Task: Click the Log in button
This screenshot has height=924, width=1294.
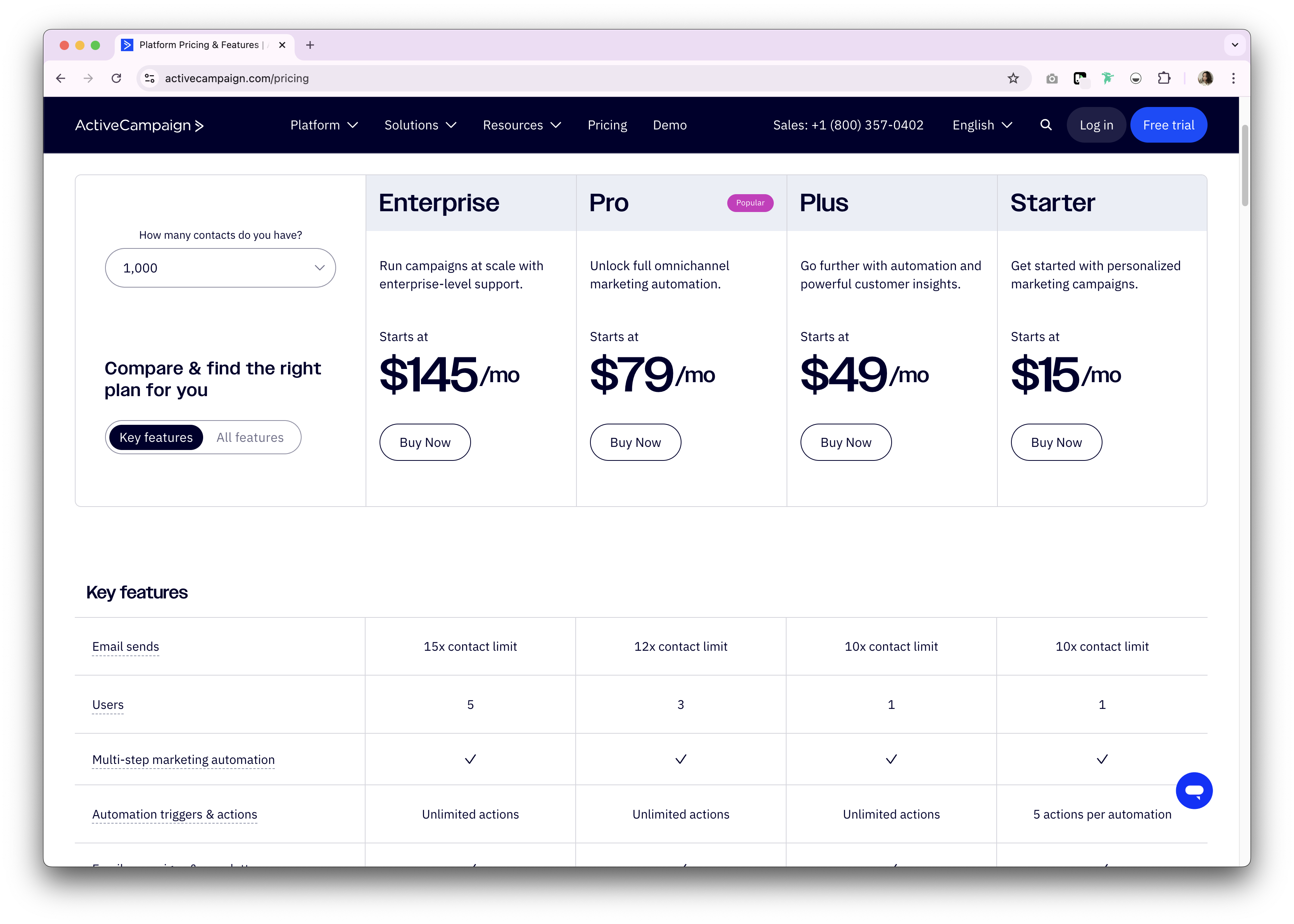Action: [1096, 125]
